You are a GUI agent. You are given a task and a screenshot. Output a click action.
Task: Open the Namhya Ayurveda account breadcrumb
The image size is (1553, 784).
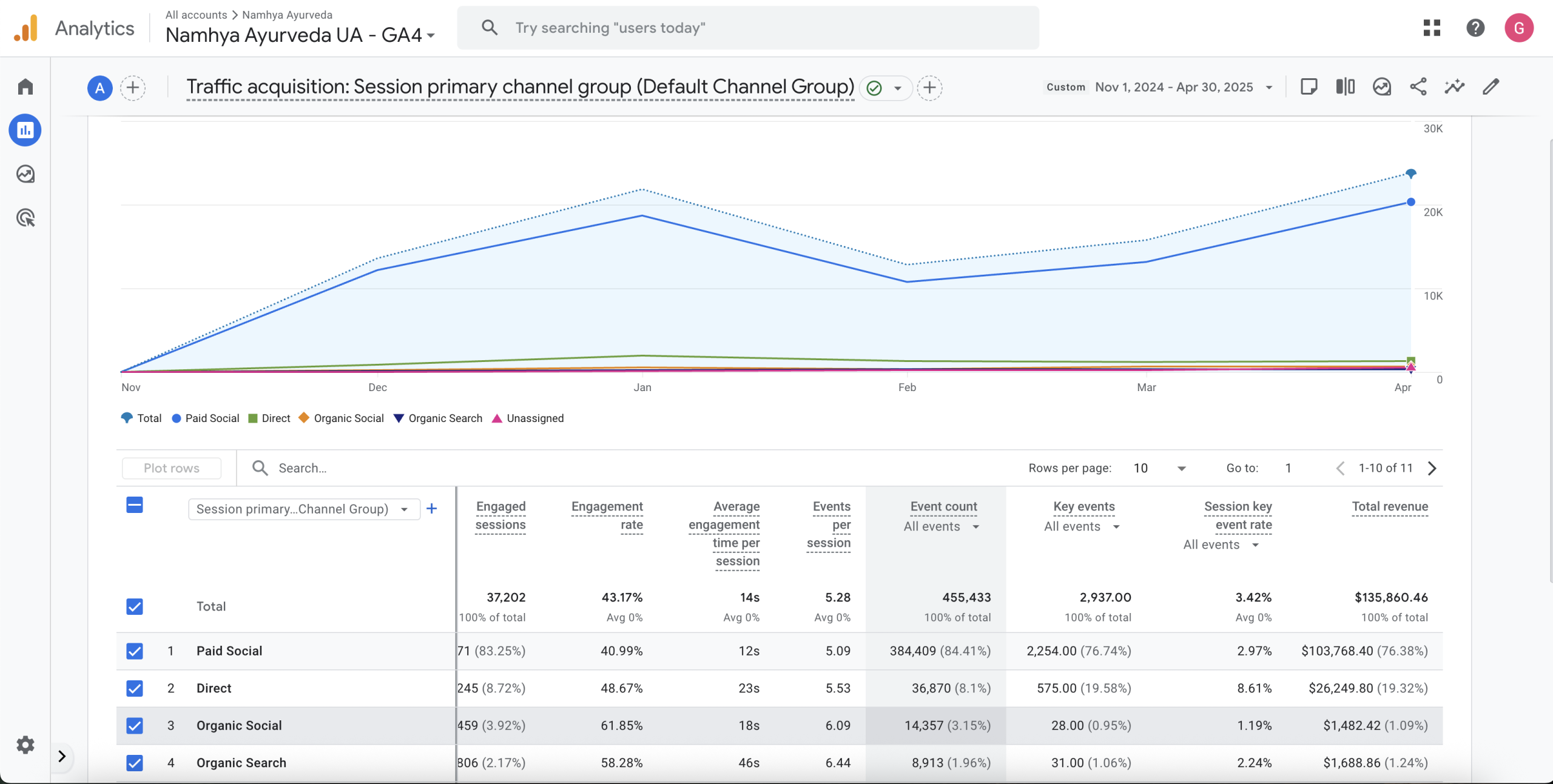click(286, 15)
